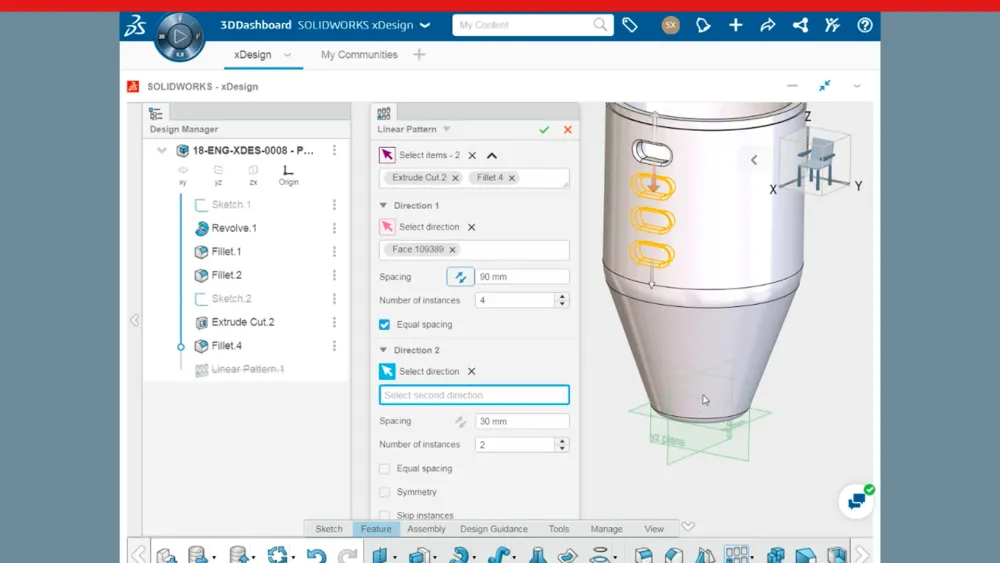Click the plus add icon in header
Image resolution: width=1000 pixels, height=563 pixels.
(735, 25)
